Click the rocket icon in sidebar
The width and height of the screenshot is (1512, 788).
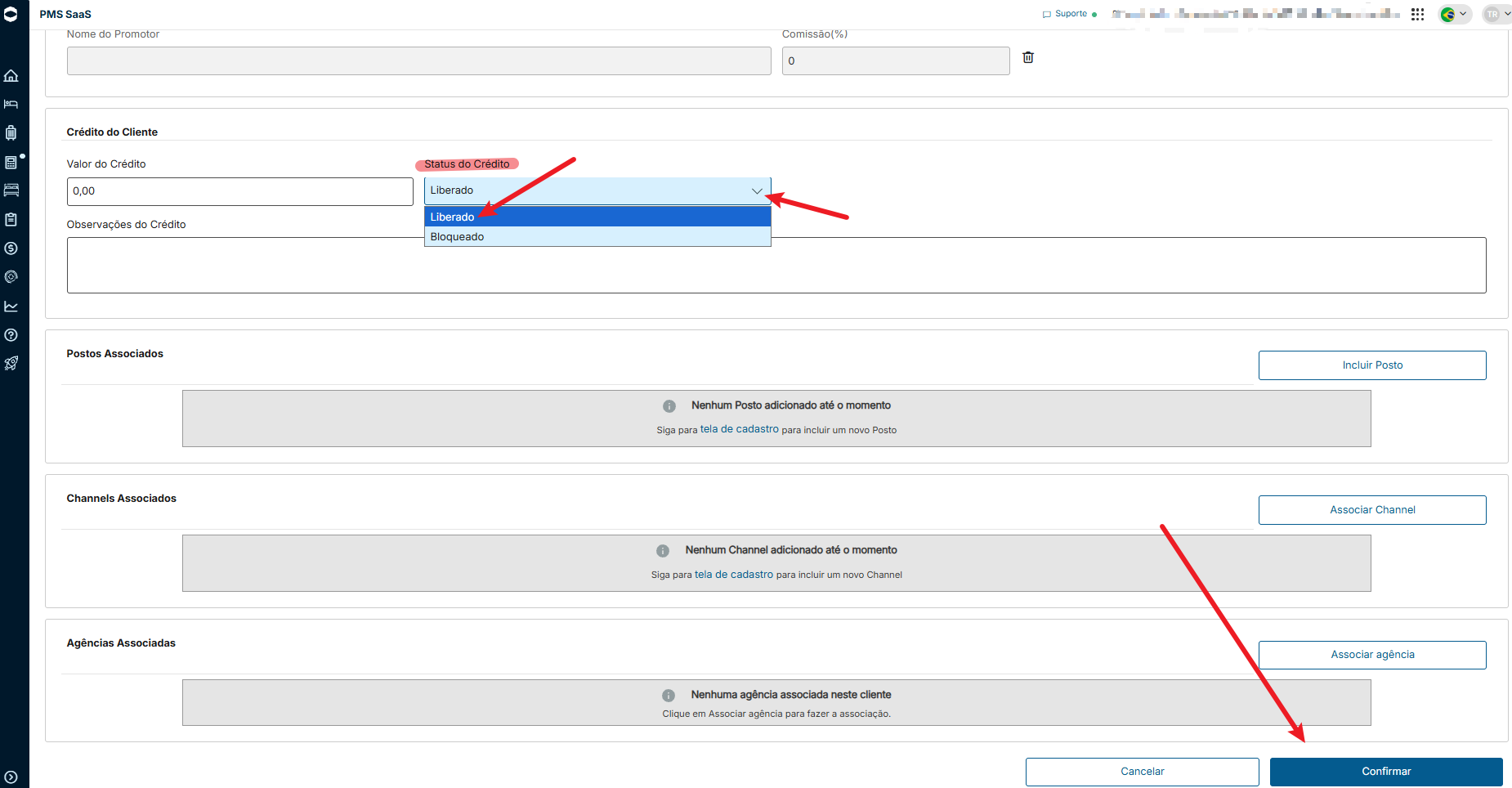pyautogui.click(x=11, y=364)
